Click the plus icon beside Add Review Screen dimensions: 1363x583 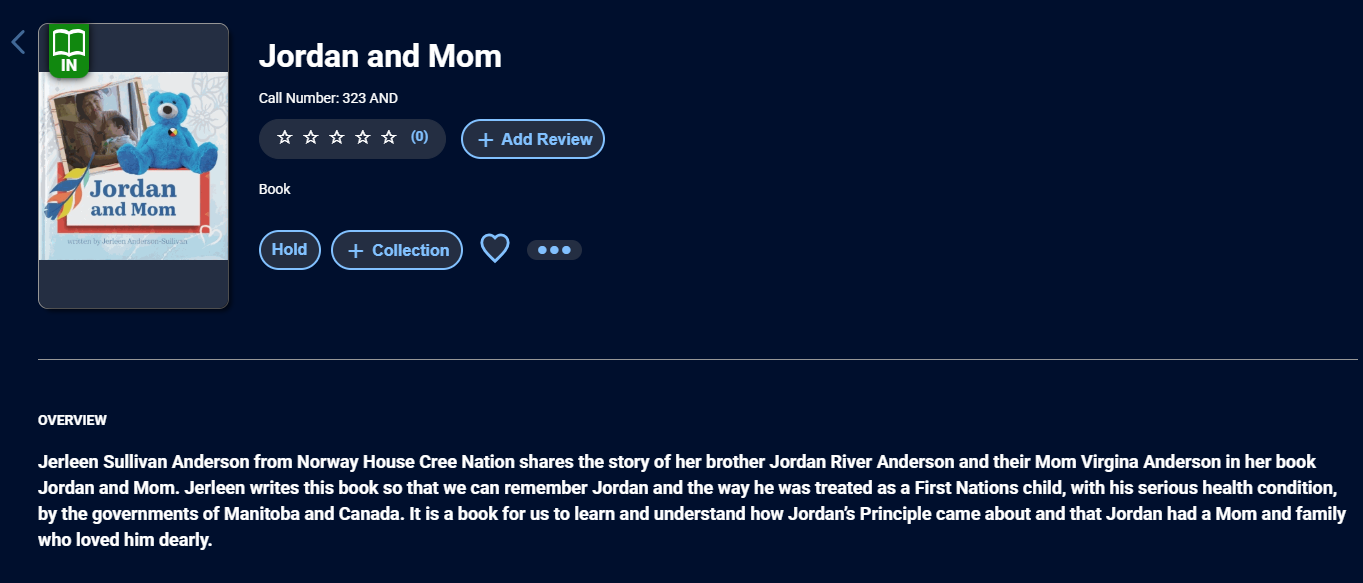coord(486,140)
